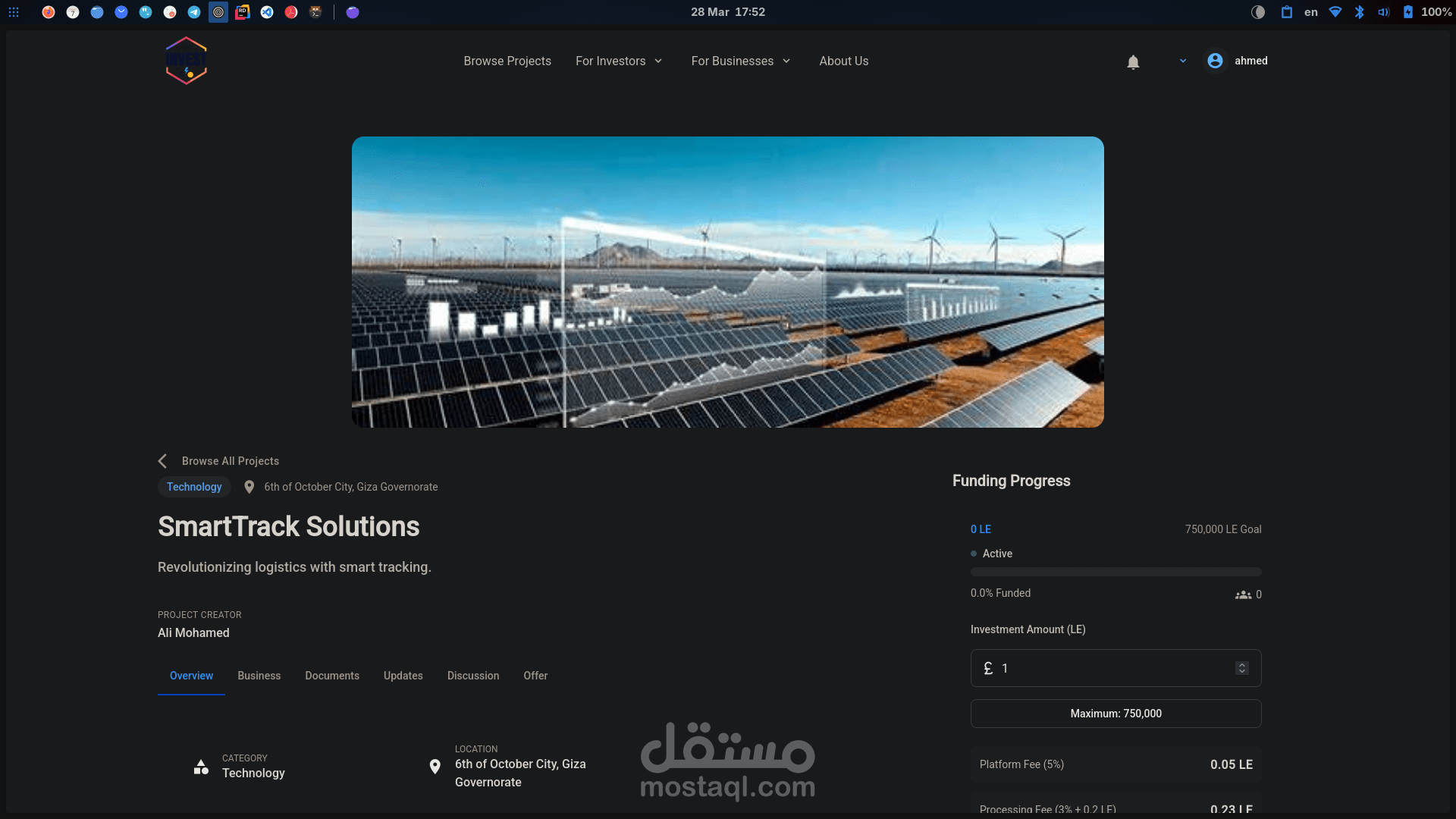Switch to the Discussion tab
1456x819 pixels.
(x=473, y=676)
